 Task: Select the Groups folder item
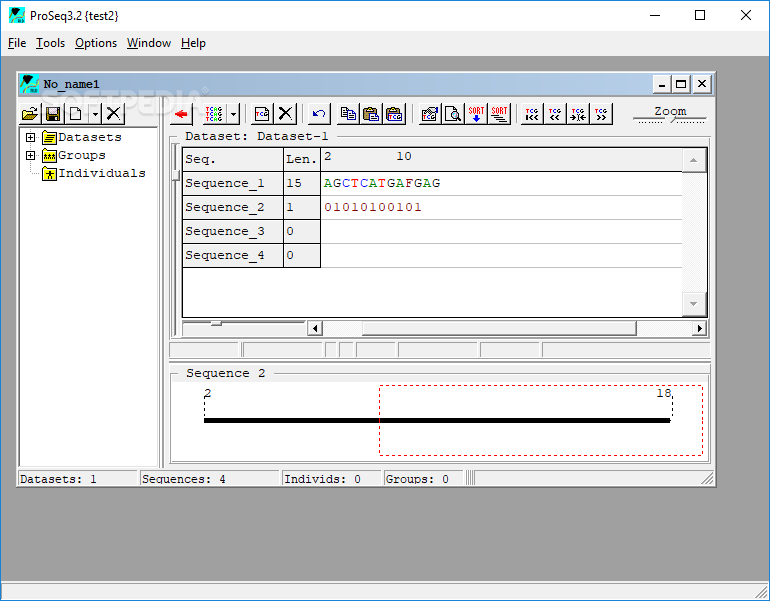point(82,156)
